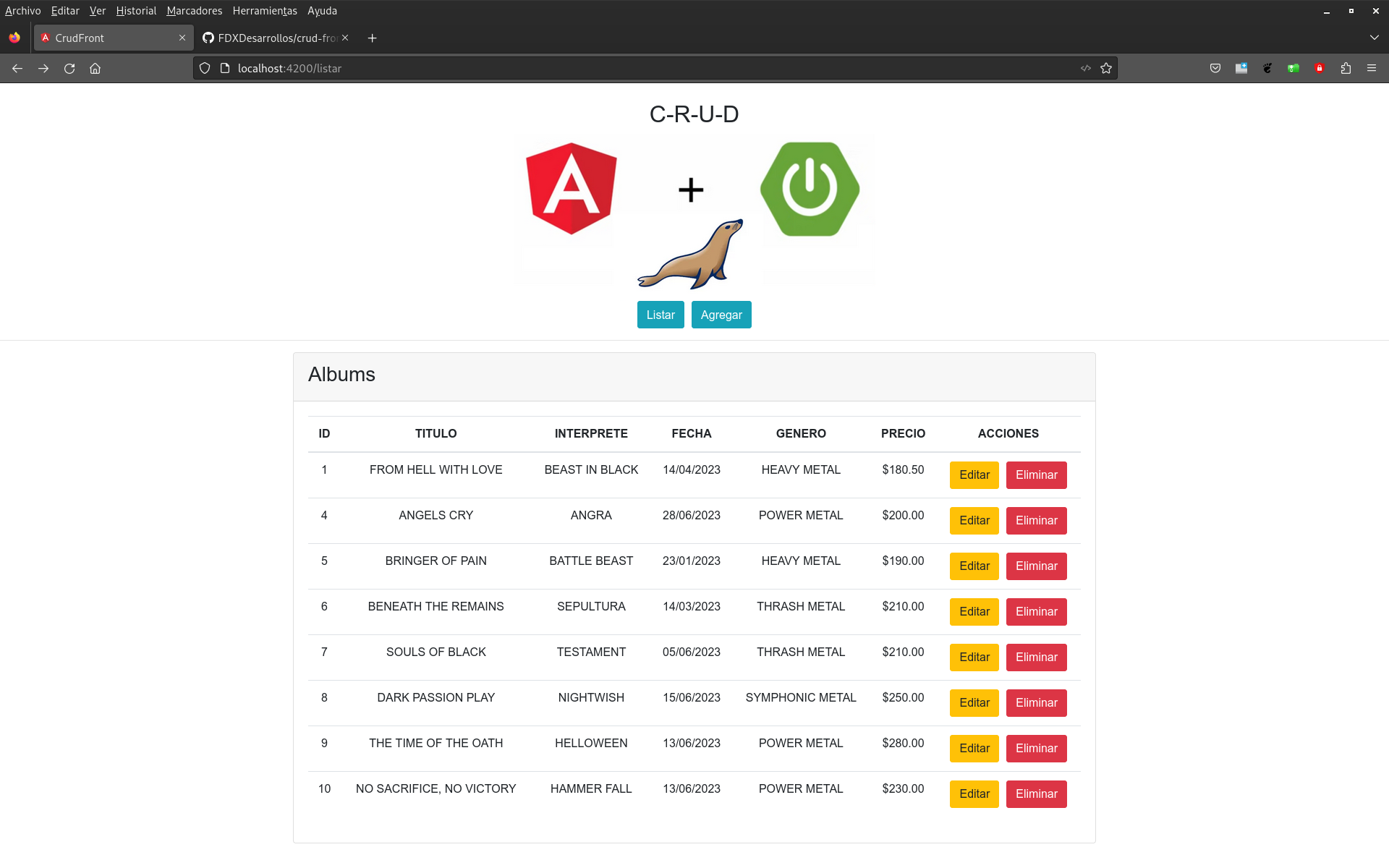Open the Pocket save icon
This screenshot has height=868, width=1389.
[x=1215, y=68]
